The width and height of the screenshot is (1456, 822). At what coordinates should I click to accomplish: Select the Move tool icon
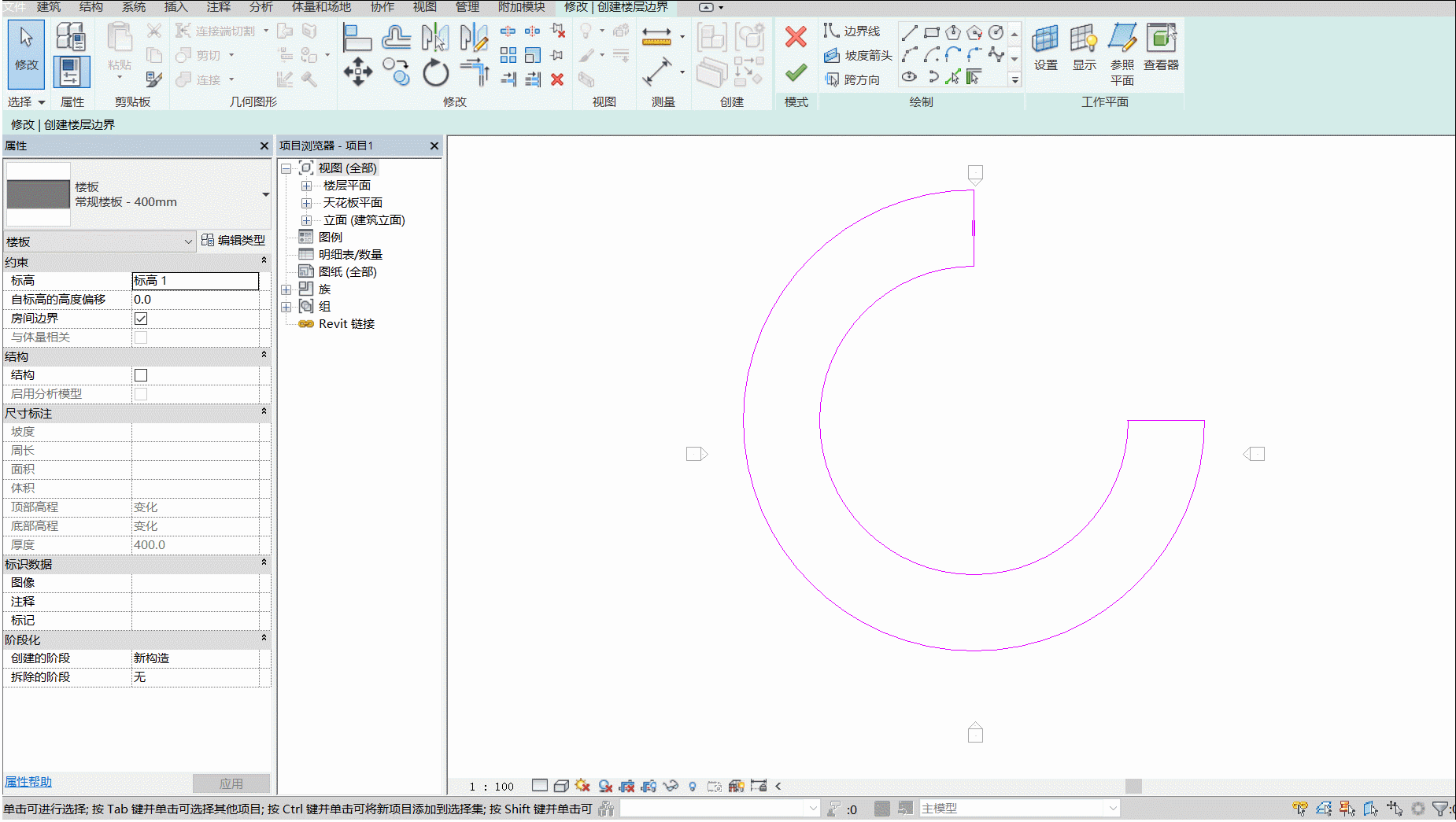358,72
